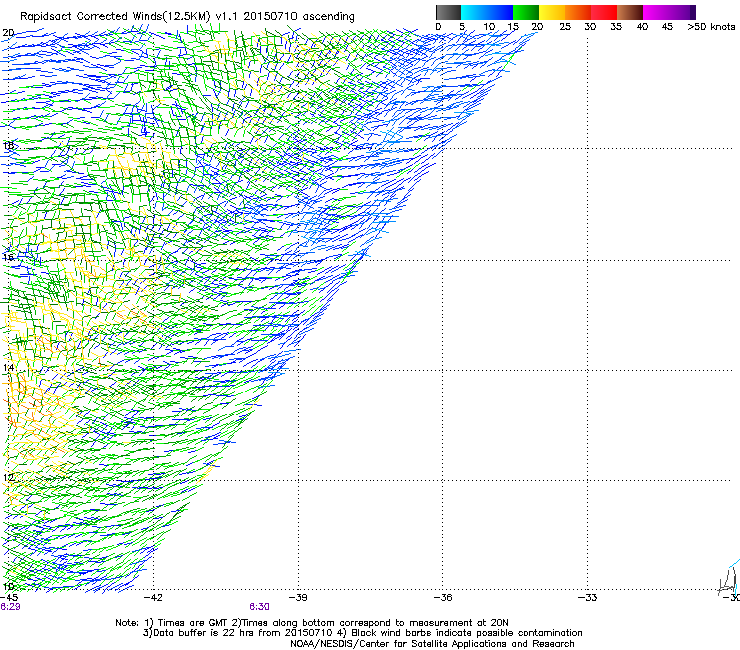Click the '25' legend scale label

point(565,27)
